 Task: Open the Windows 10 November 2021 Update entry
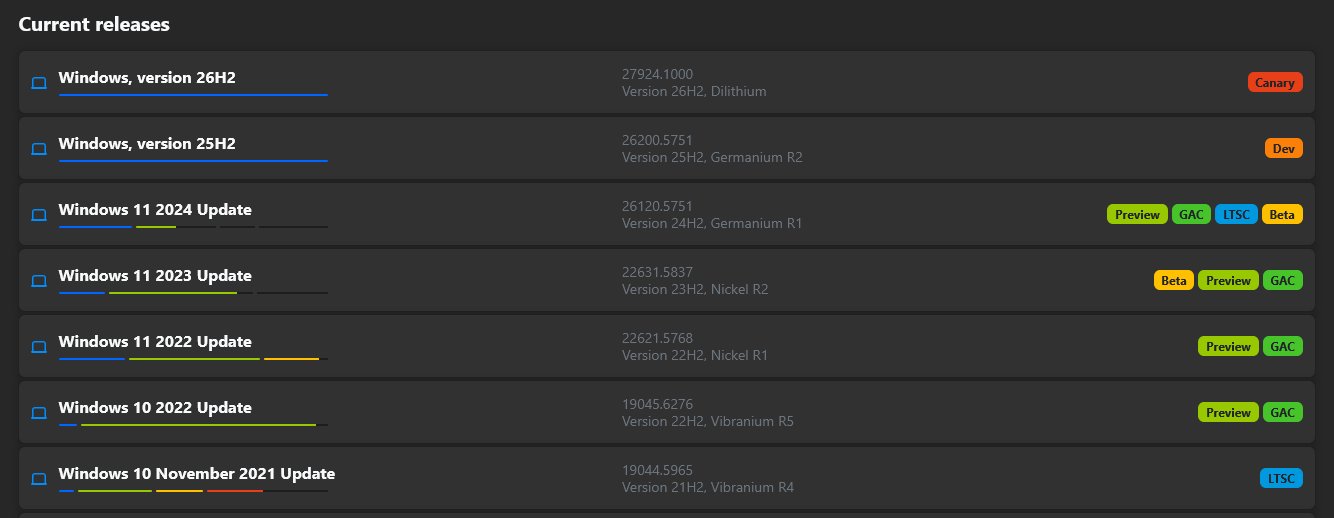coord(197,474)
